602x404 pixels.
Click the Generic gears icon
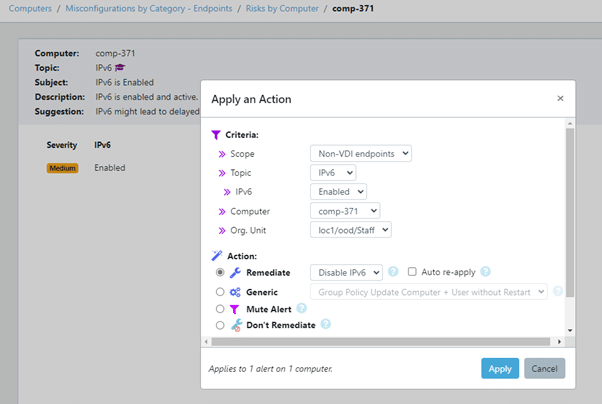[x=235, y=291]
